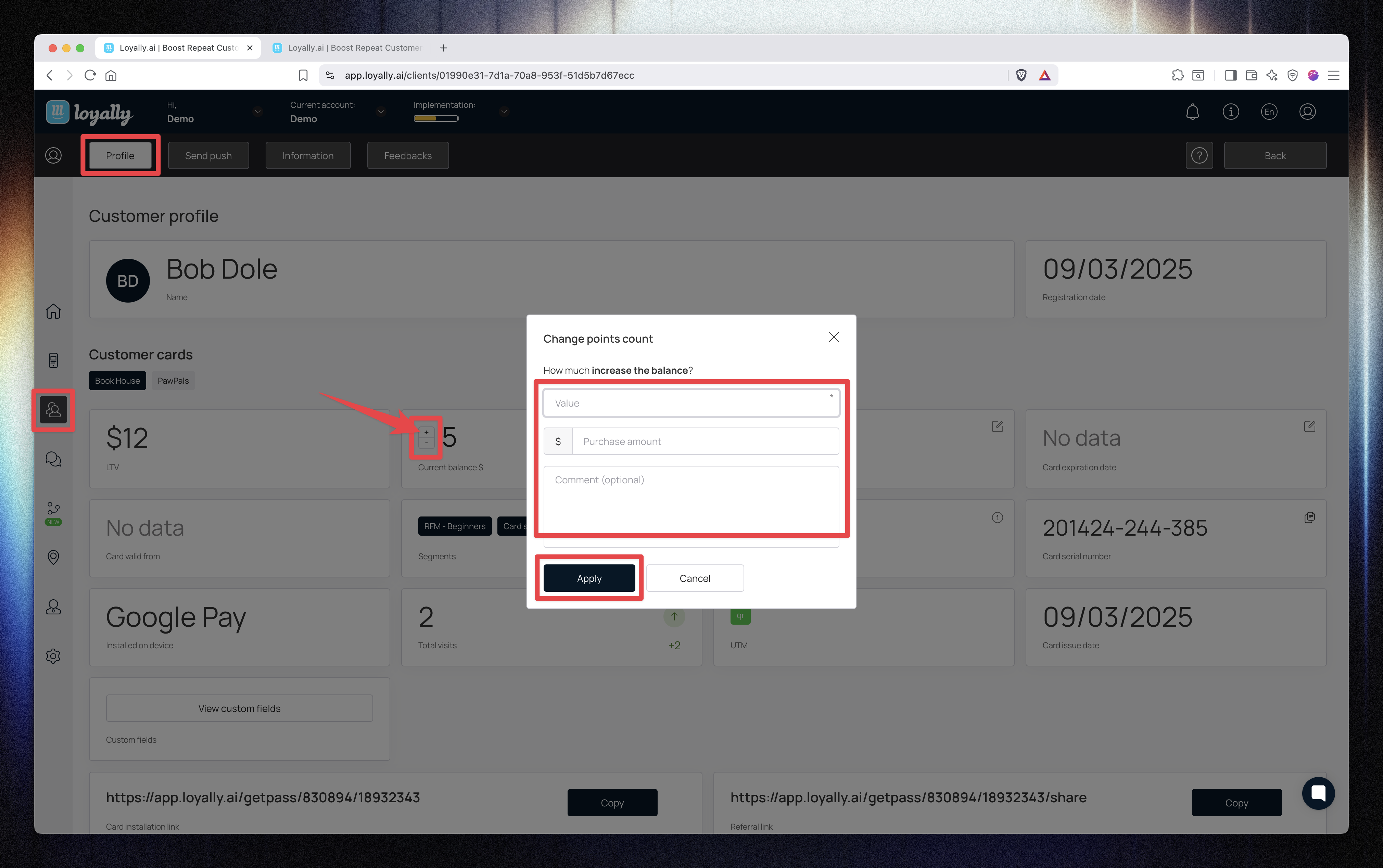Open the home icon in left sidebar
Viewport: 1383px width, 868px height.
[x=53, y=311]
